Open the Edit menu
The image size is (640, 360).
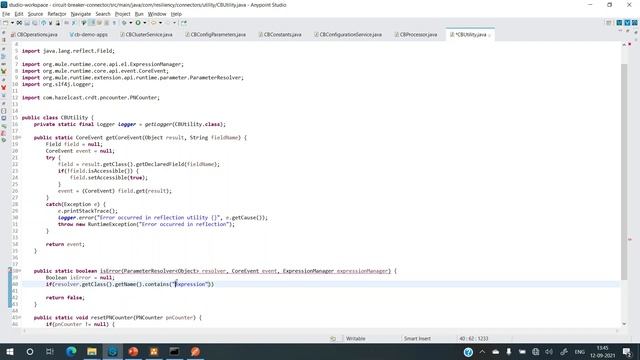pyautogui.click(x=19, y=14)
